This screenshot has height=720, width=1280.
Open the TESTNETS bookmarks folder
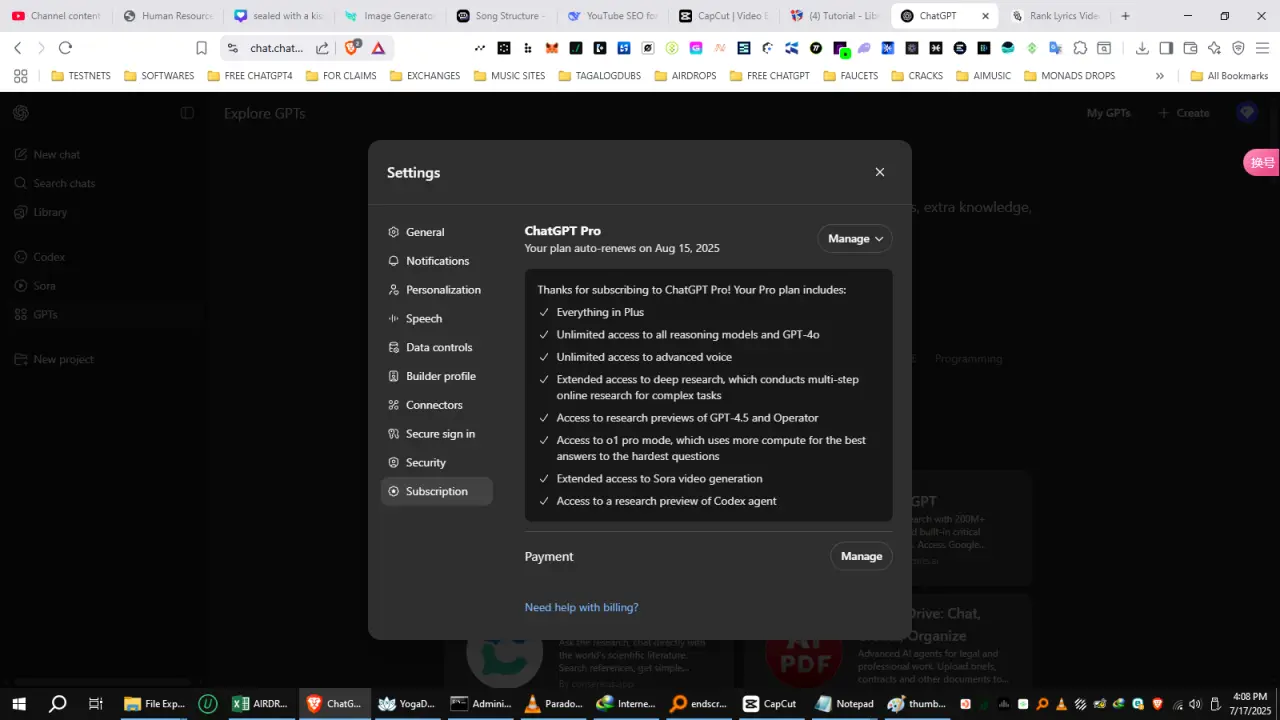[x=81, y=76]
